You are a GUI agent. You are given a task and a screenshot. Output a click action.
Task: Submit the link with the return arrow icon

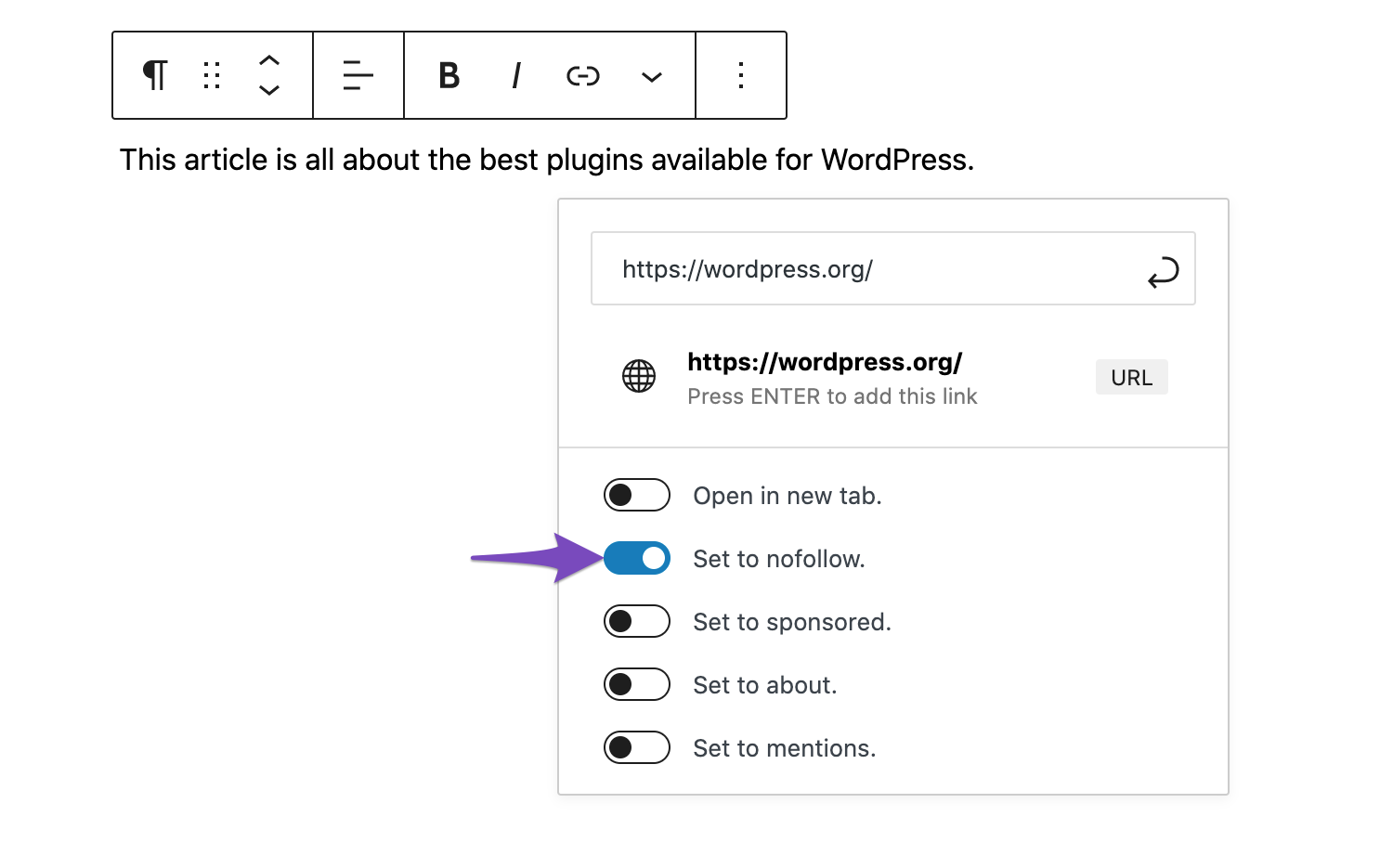click(1163, 272)
